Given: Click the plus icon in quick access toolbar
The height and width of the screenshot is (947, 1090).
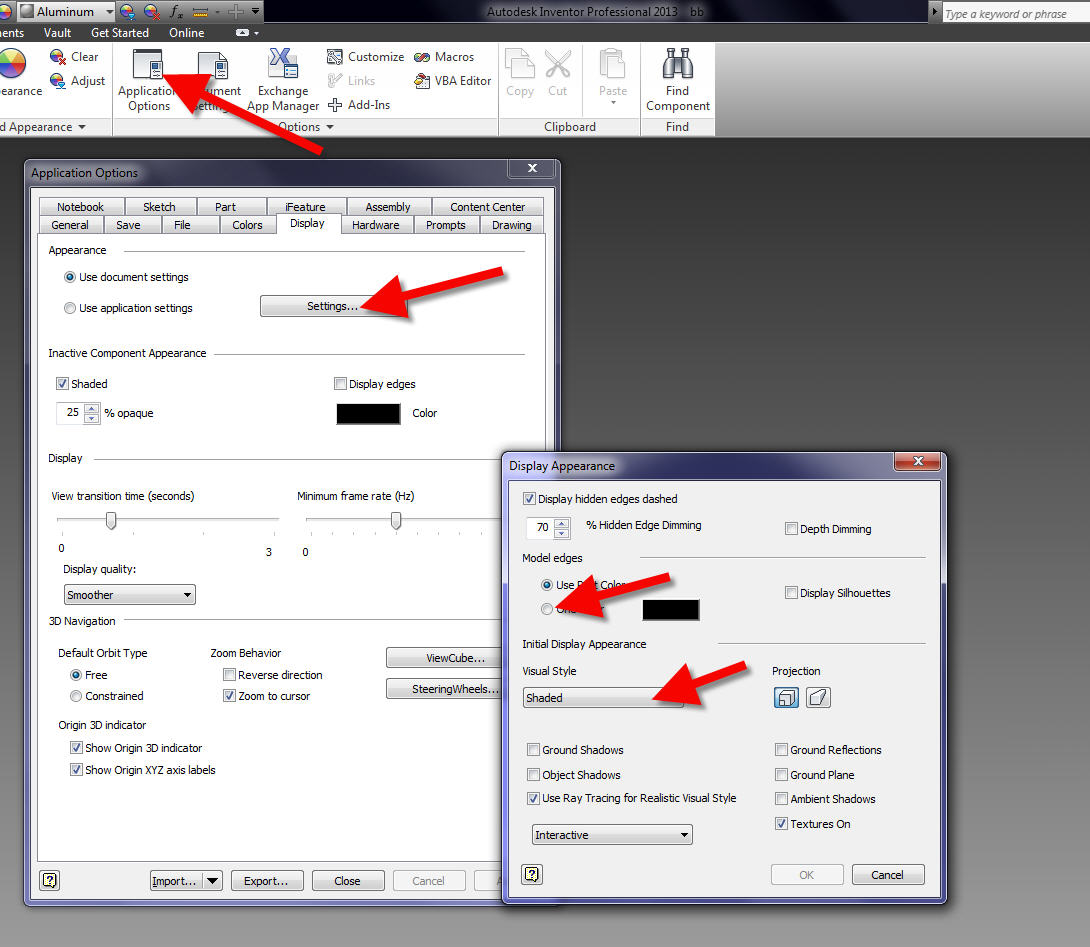Looking at the screenshot, I should tap(236, 11).
